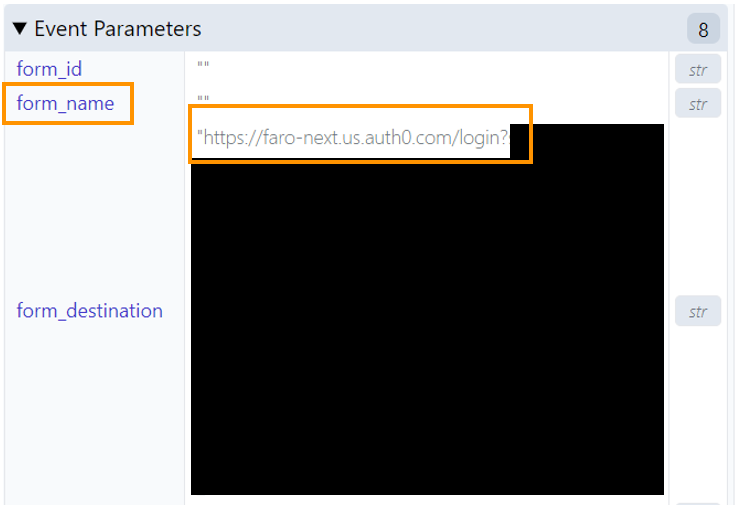Click the empty string value of form_id

click(x=203, y=65)
